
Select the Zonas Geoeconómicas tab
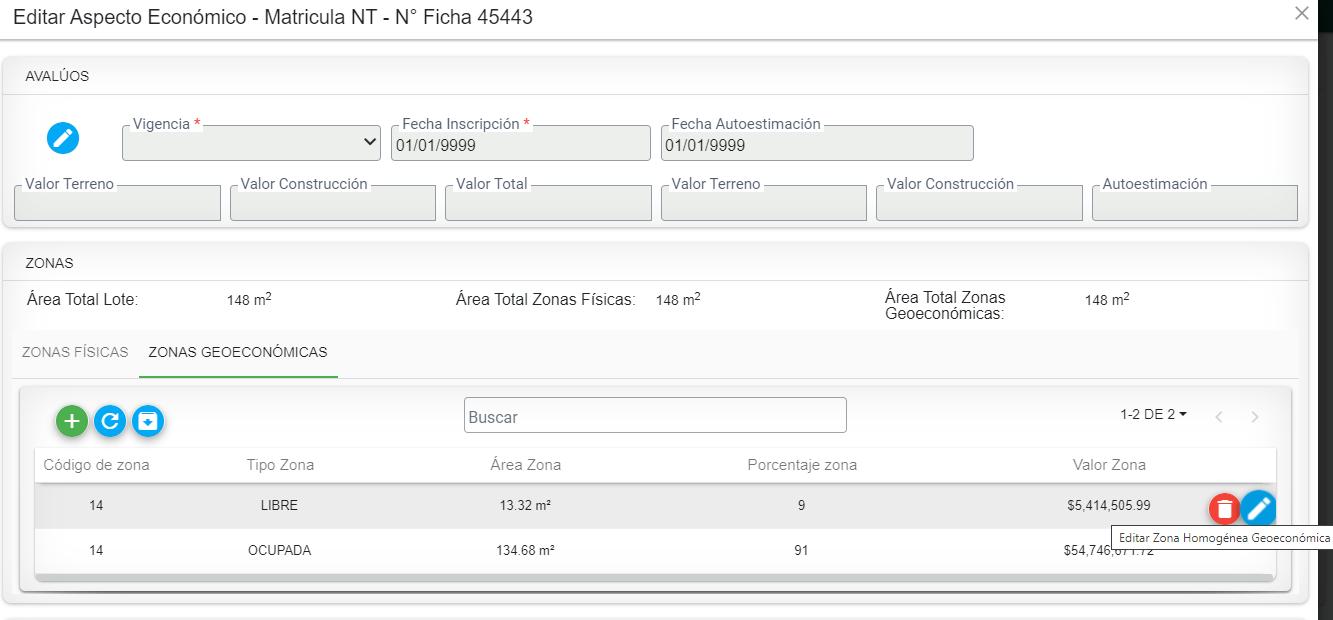tap(238, 352)
